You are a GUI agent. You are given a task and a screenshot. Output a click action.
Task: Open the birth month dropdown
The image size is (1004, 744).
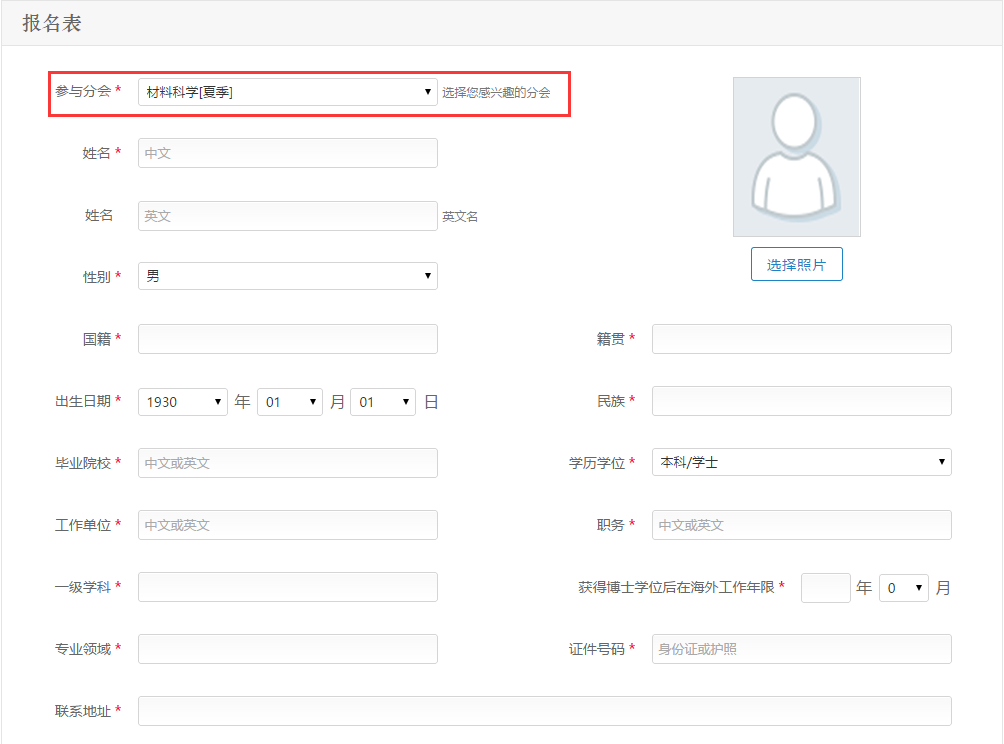[290, 400]
